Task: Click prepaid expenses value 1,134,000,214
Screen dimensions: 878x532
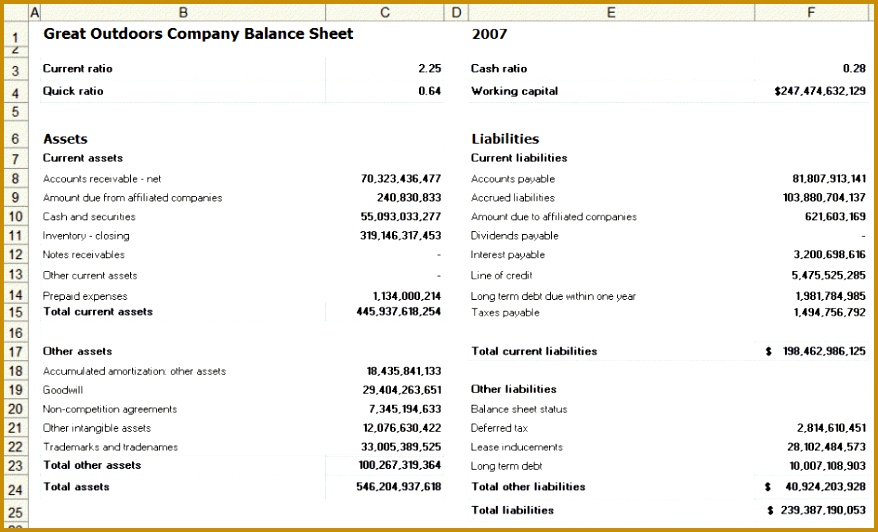Action: 407,296
